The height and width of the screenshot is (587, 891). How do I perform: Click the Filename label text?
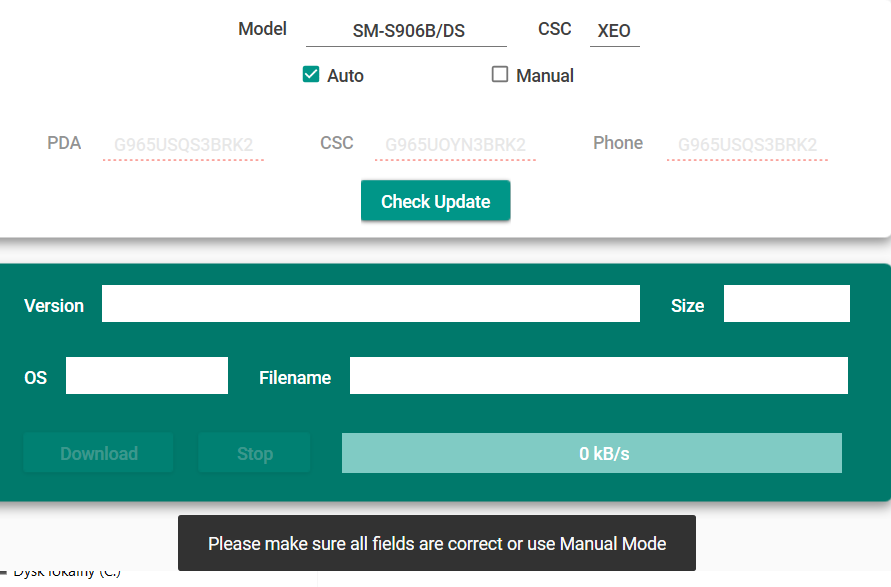(x=295, y=378)
